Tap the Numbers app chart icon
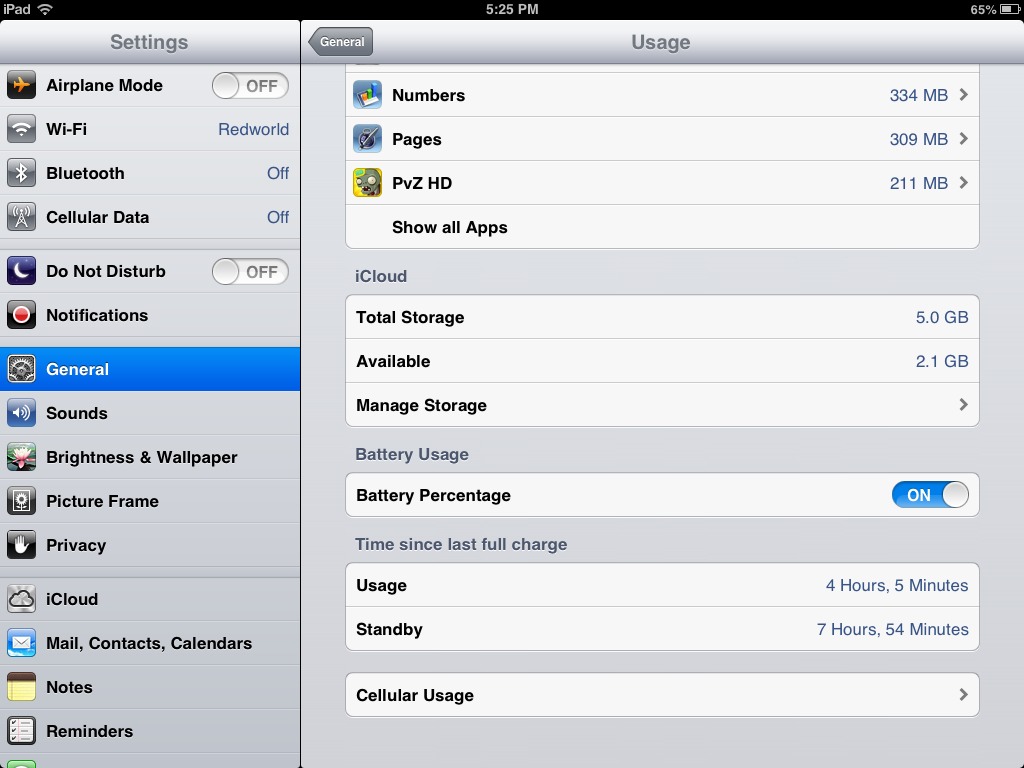The height and width of the screenshot is (768, 1024). coord(367,95)
